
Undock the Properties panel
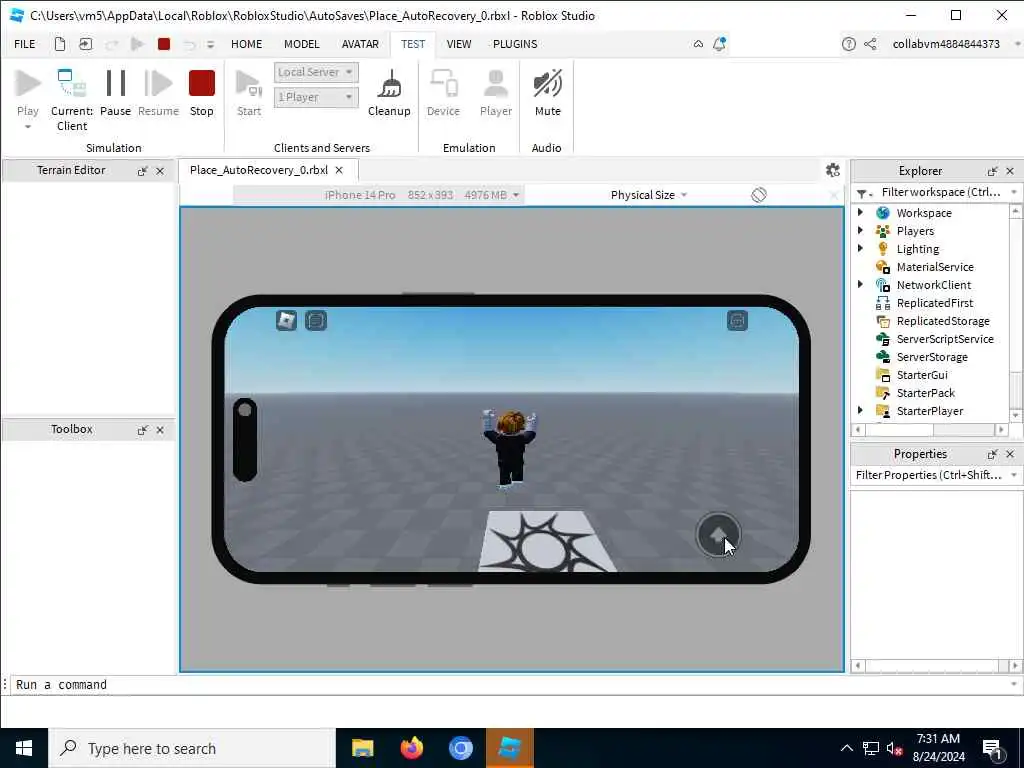[993, 454]
